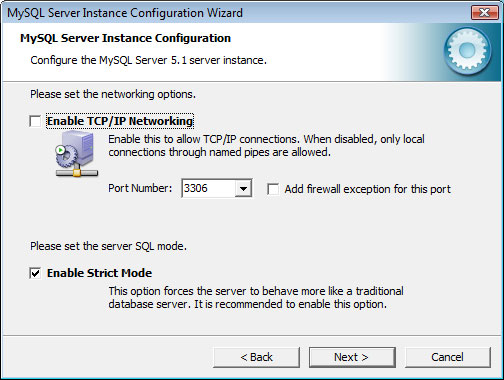This screenshot has width=504, height=380.
Task: Click the 'Please set the server SQL mode' text
Action: pos(108,246)
